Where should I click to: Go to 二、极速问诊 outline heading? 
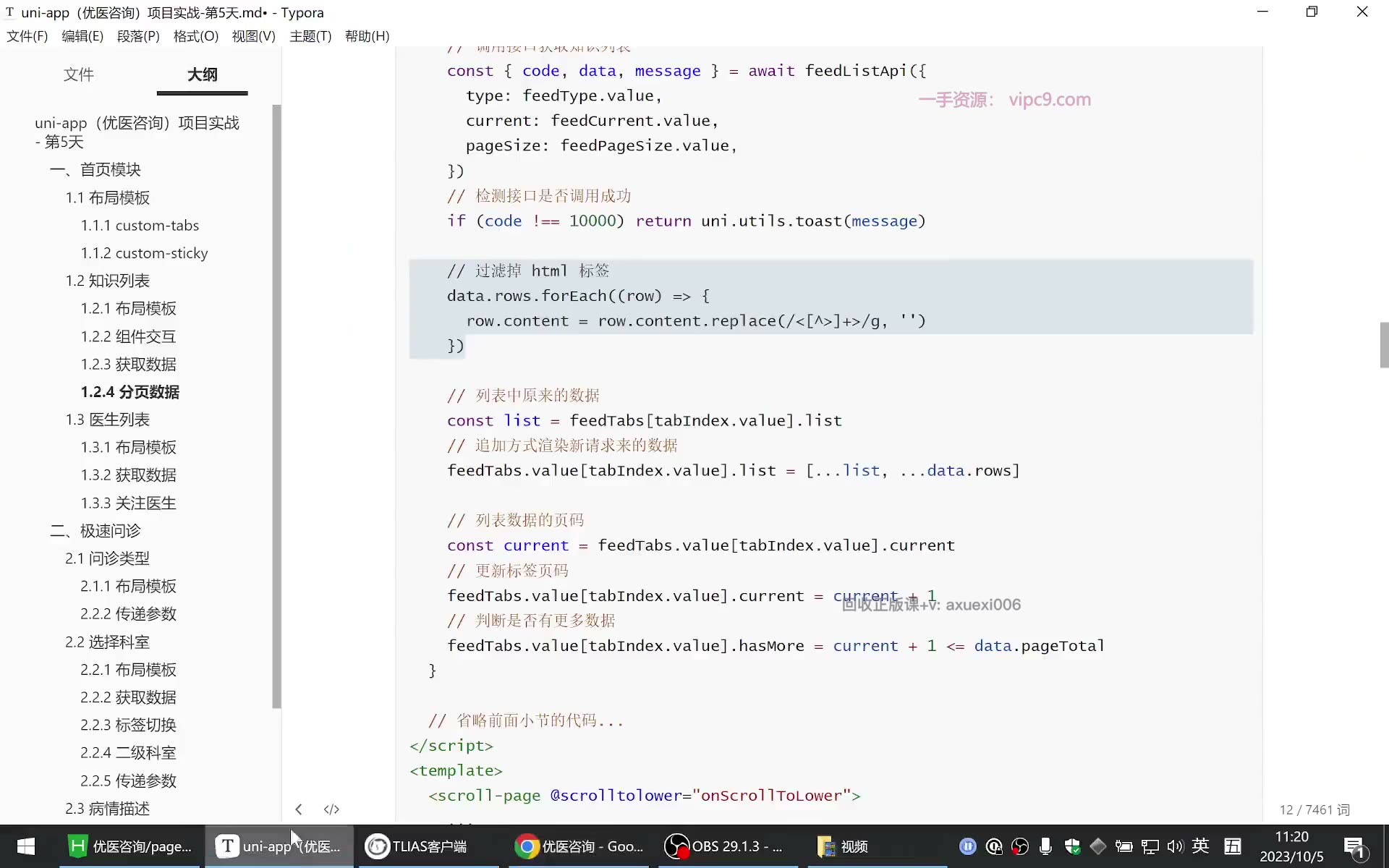pyautogui.click(x=95, y=531)
